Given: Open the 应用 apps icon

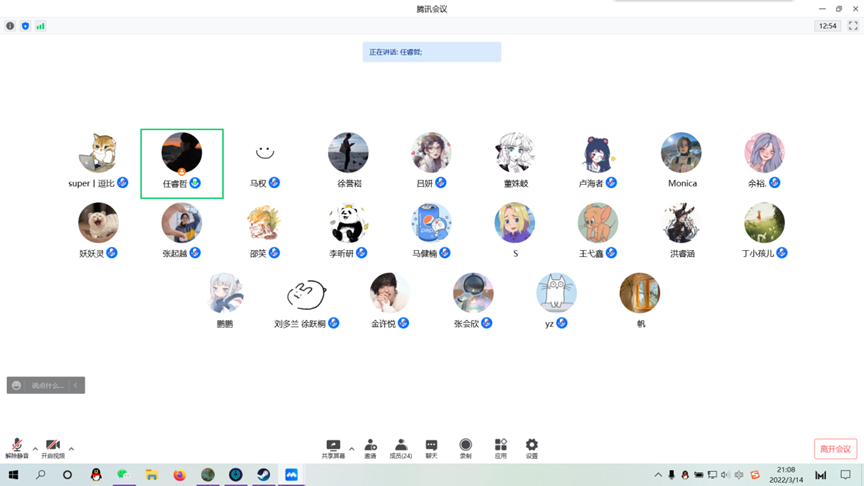Looking at the screenshot, I should pyautogui.click(x=500, y=446).
